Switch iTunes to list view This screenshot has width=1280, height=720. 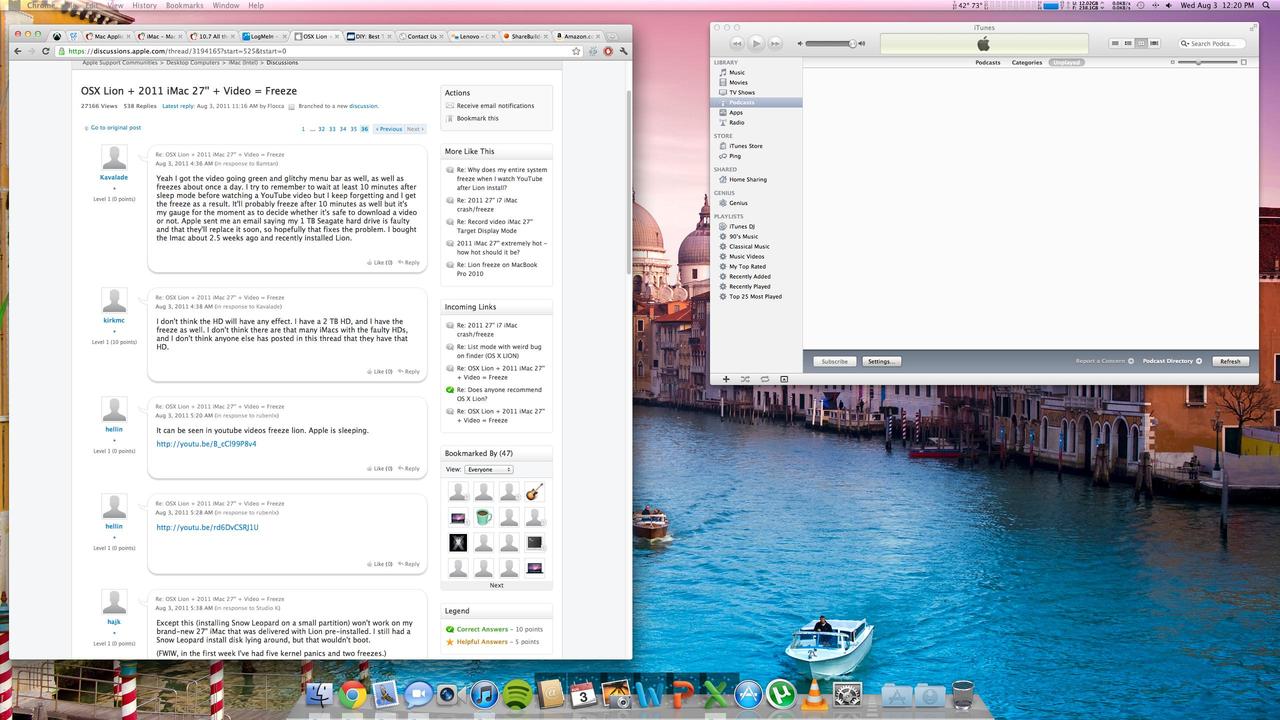pos(1116,43)
